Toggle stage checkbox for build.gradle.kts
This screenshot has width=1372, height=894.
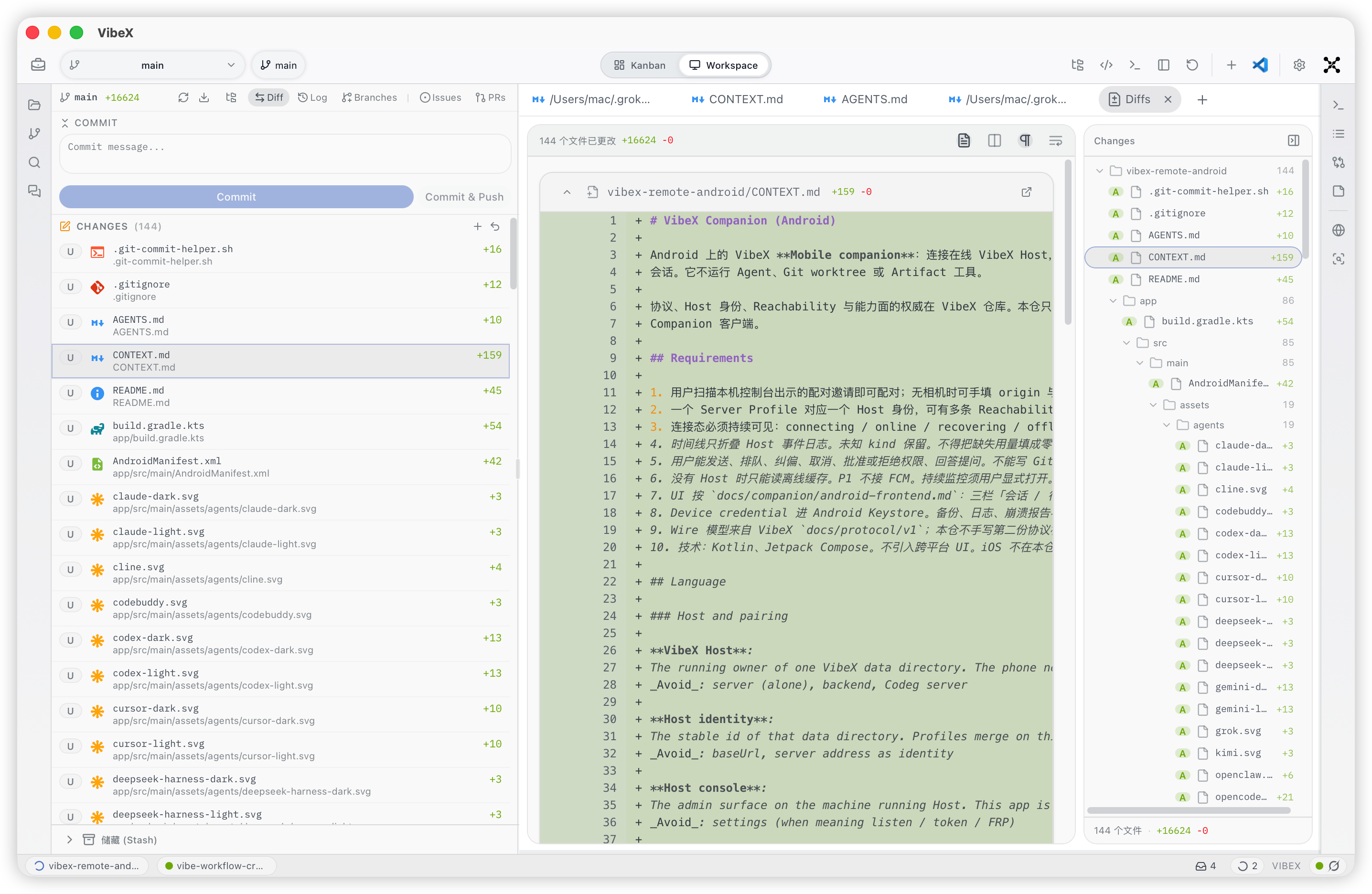[x=70, y=428]
